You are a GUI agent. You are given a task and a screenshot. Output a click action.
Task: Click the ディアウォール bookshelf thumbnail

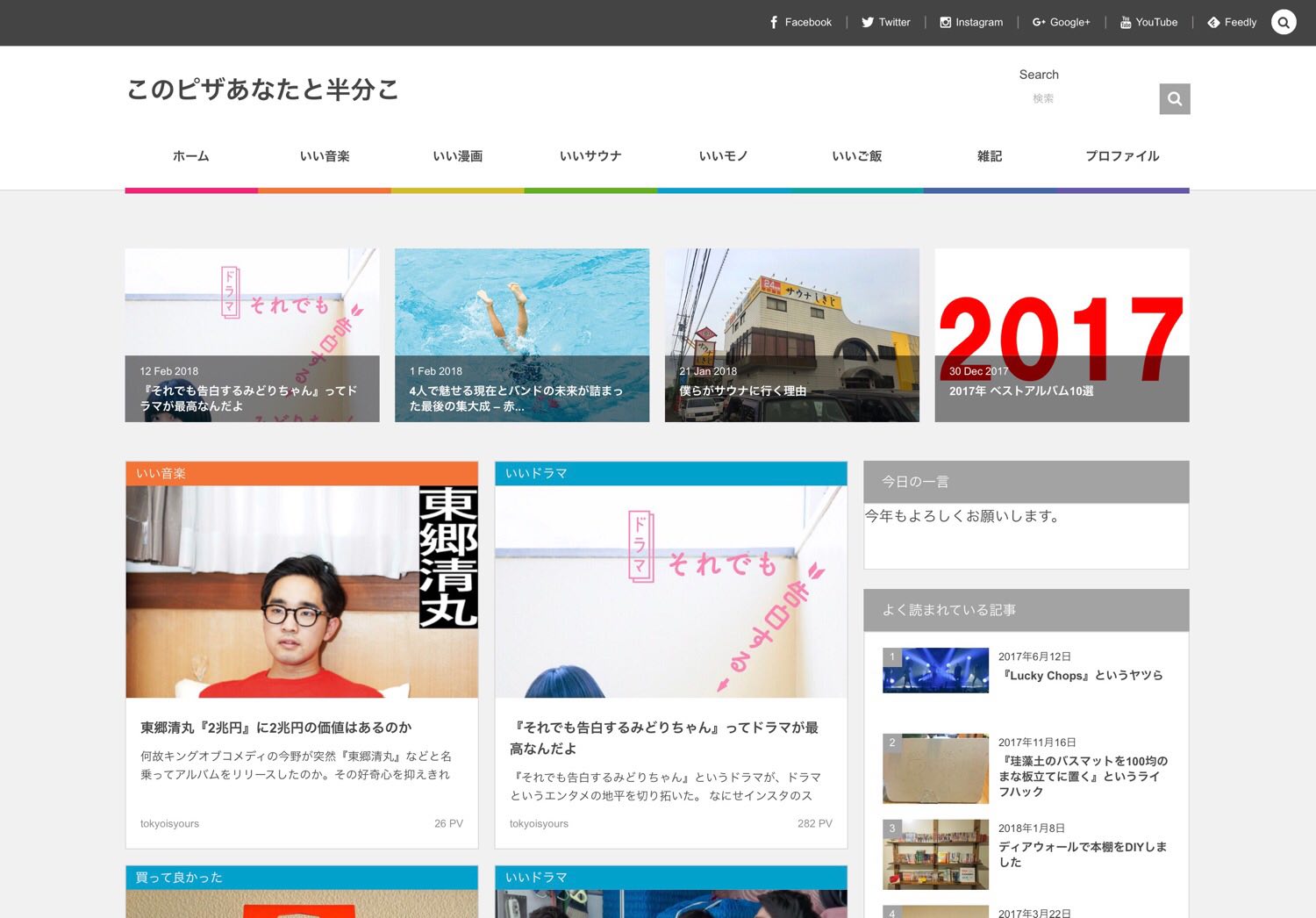coord(935,854)
